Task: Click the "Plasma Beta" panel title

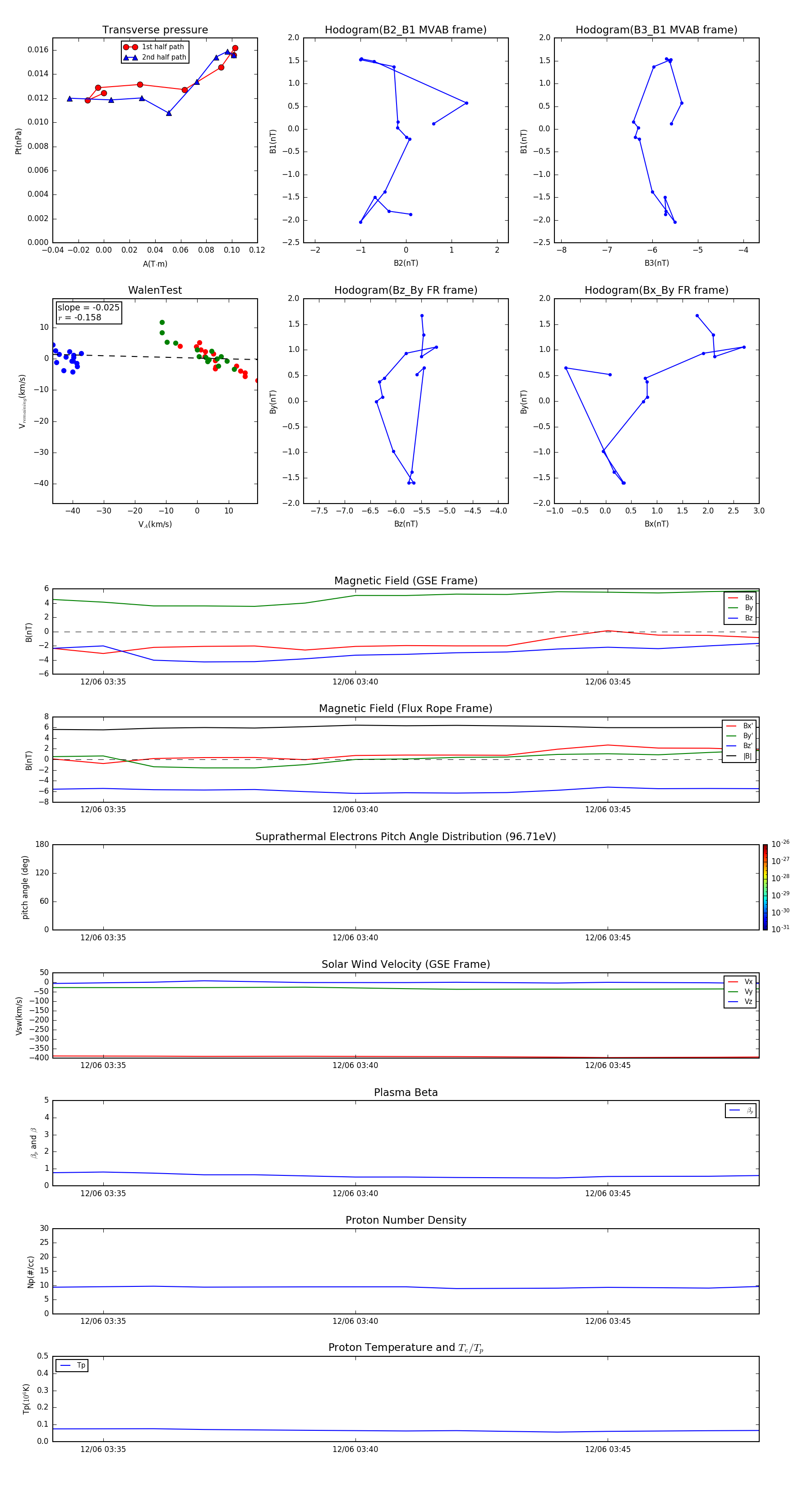Action: pyautogui.click(x=406, y=1092)
